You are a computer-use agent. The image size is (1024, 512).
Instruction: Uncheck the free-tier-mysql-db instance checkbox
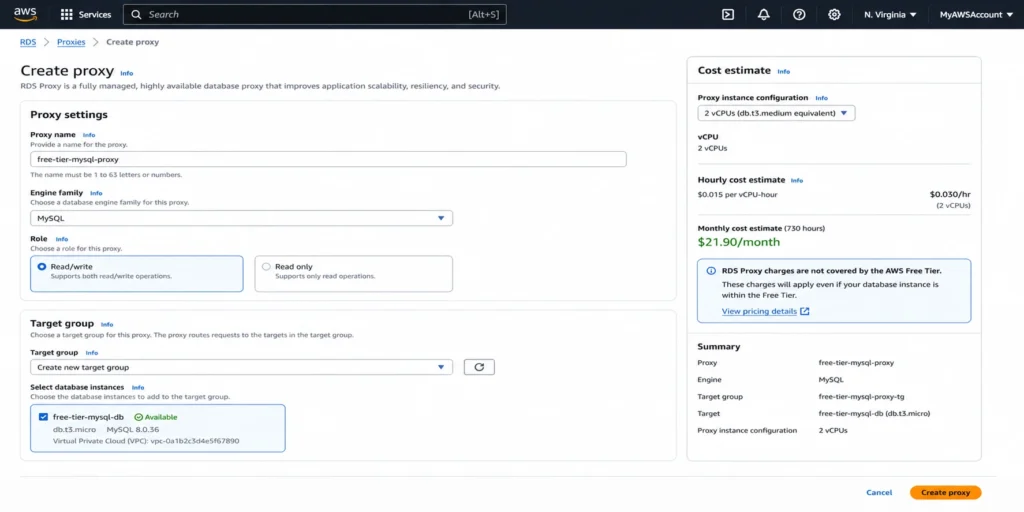pos(43,417)
